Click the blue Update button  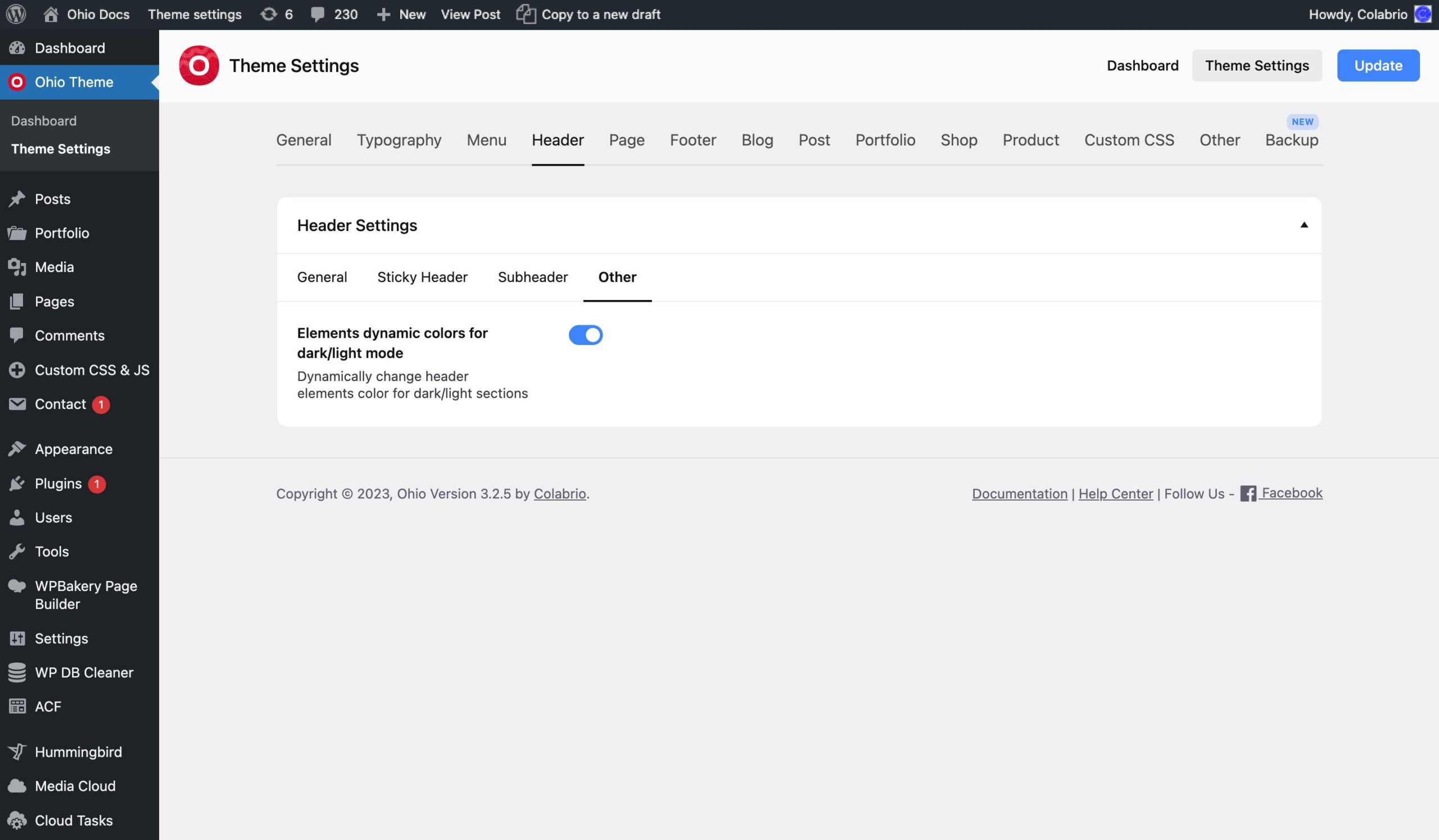pyautogui.click(x=1378, y=66)
